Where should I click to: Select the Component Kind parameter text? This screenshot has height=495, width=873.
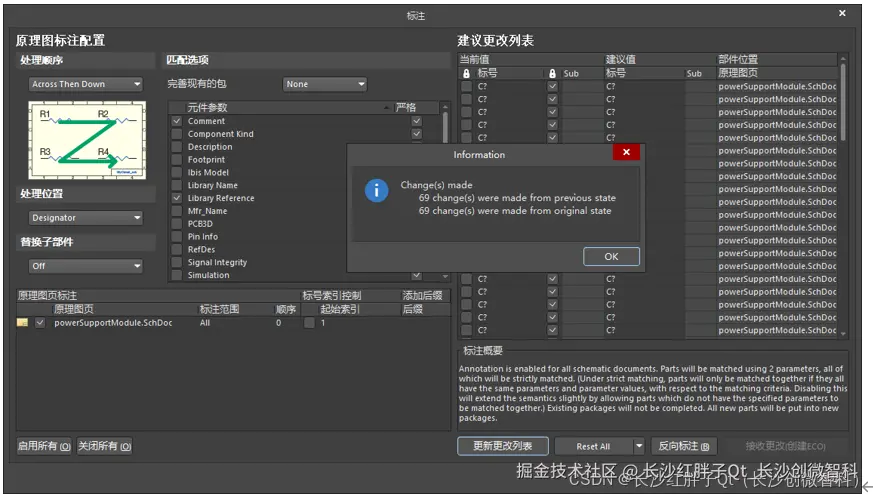[220, 134]
